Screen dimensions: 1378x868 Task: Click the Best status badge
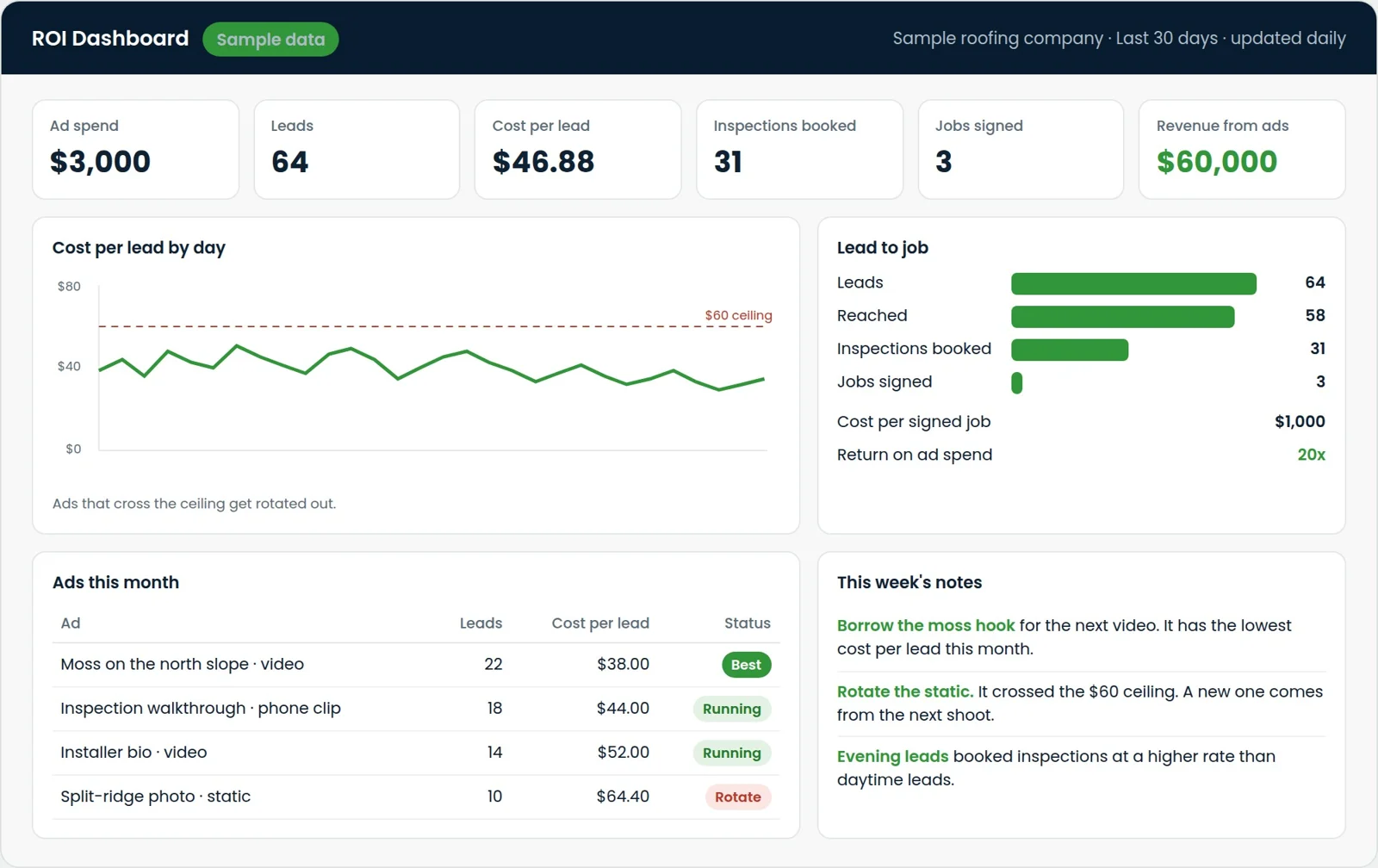[x=746, y=665]
